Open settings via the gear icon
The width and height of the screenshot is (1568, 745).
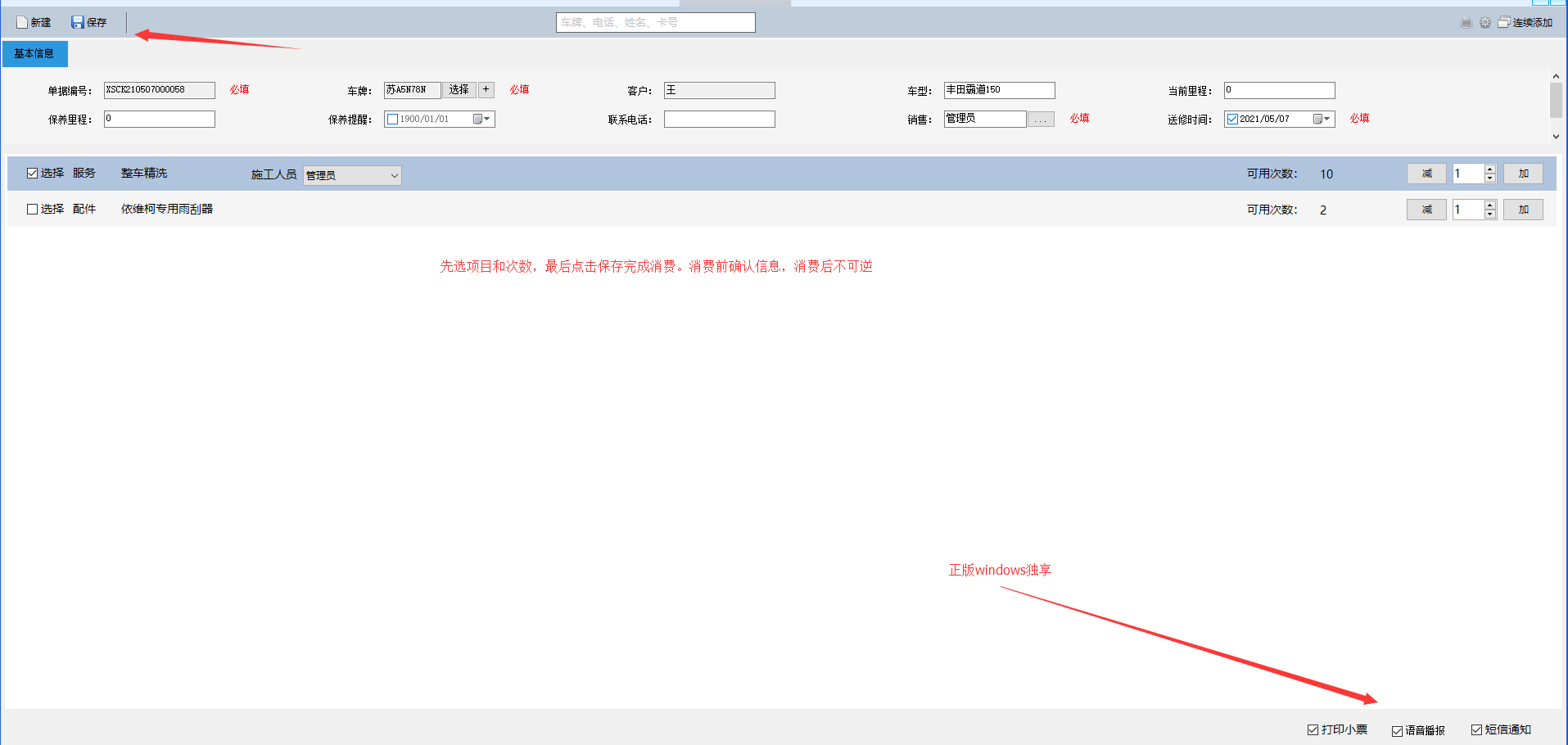click(1484, 23)
